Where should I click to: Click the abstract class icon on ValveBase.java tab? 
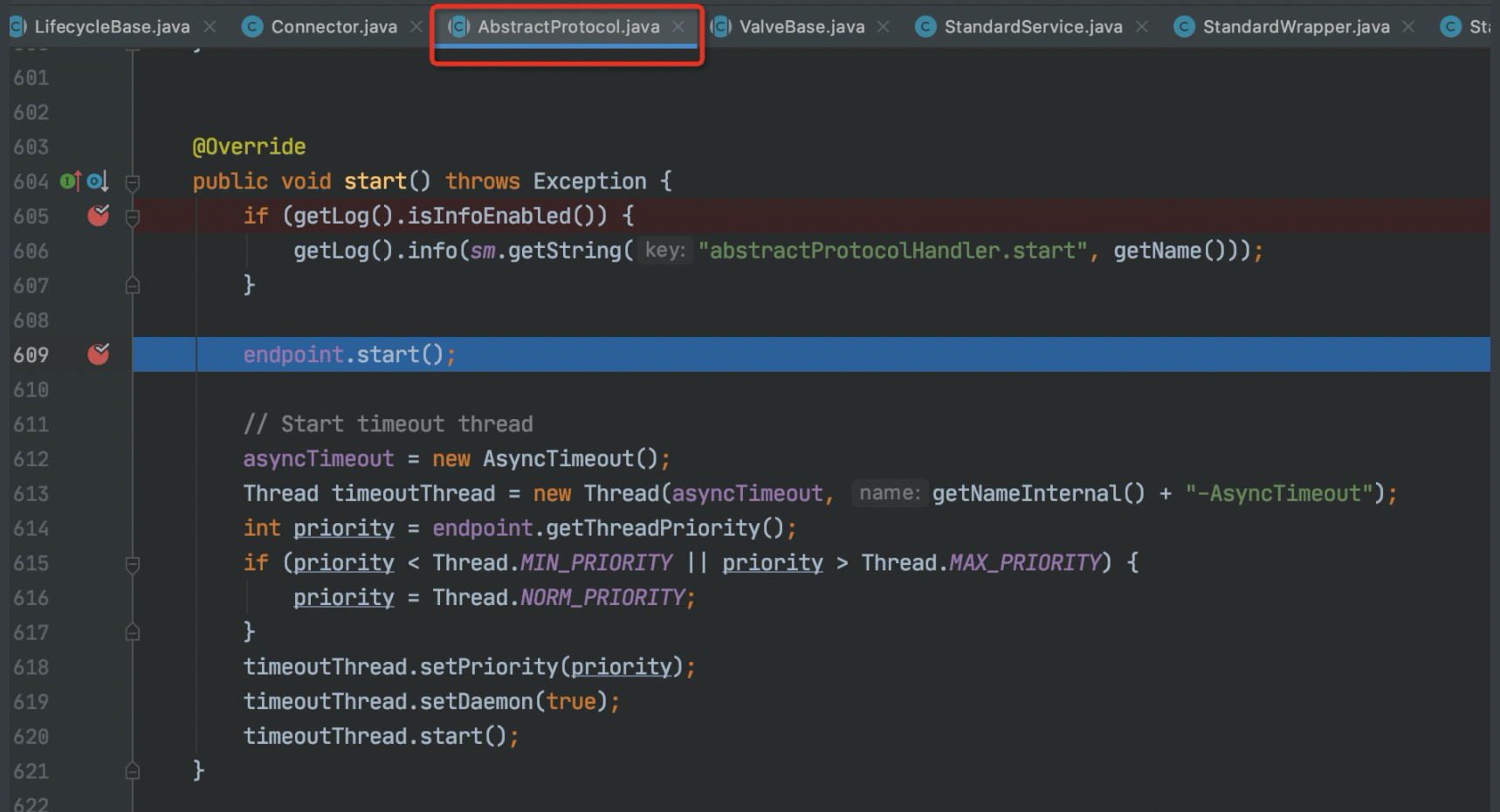[720, 27]
